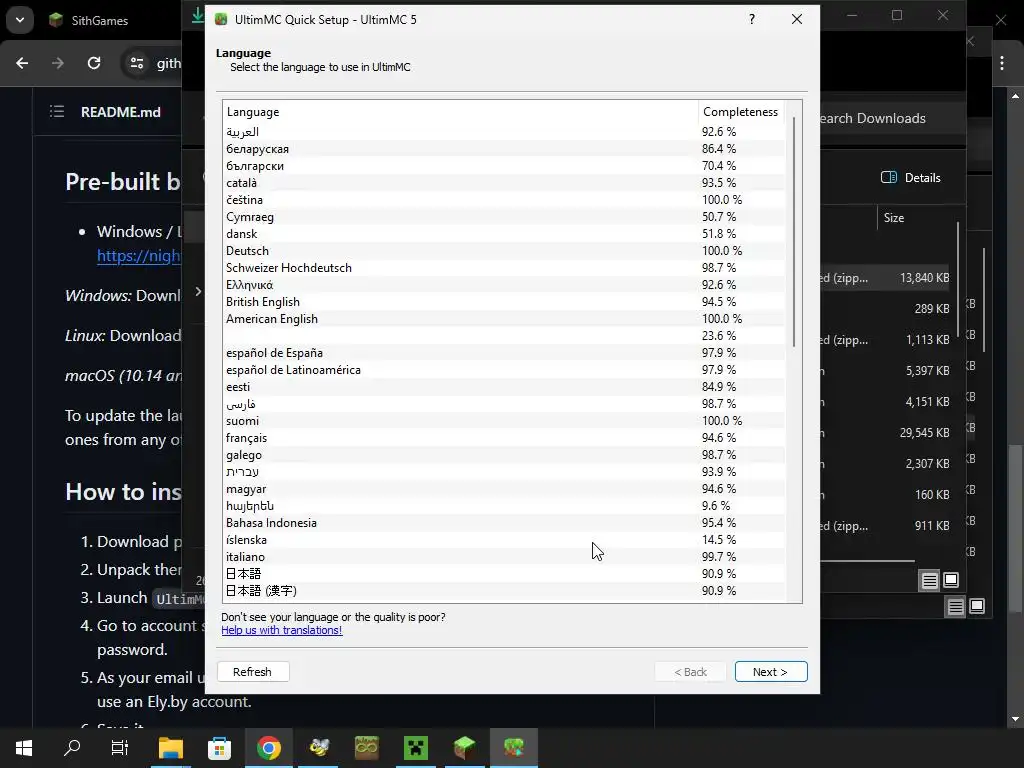Select Cymraeg language row

pos(504,217)
